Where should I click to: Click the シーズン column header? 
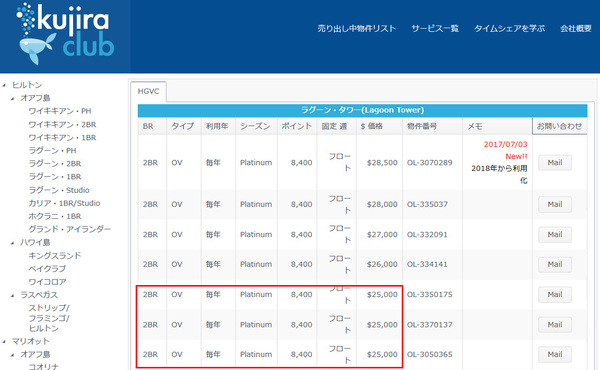pos(256,126)
